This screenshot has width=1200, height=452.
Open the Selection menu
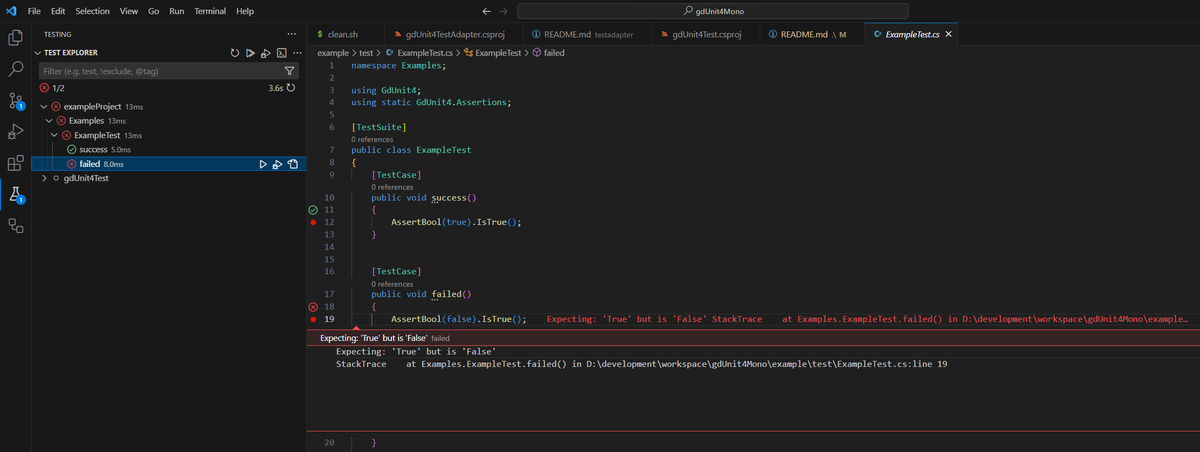point(93,10)
